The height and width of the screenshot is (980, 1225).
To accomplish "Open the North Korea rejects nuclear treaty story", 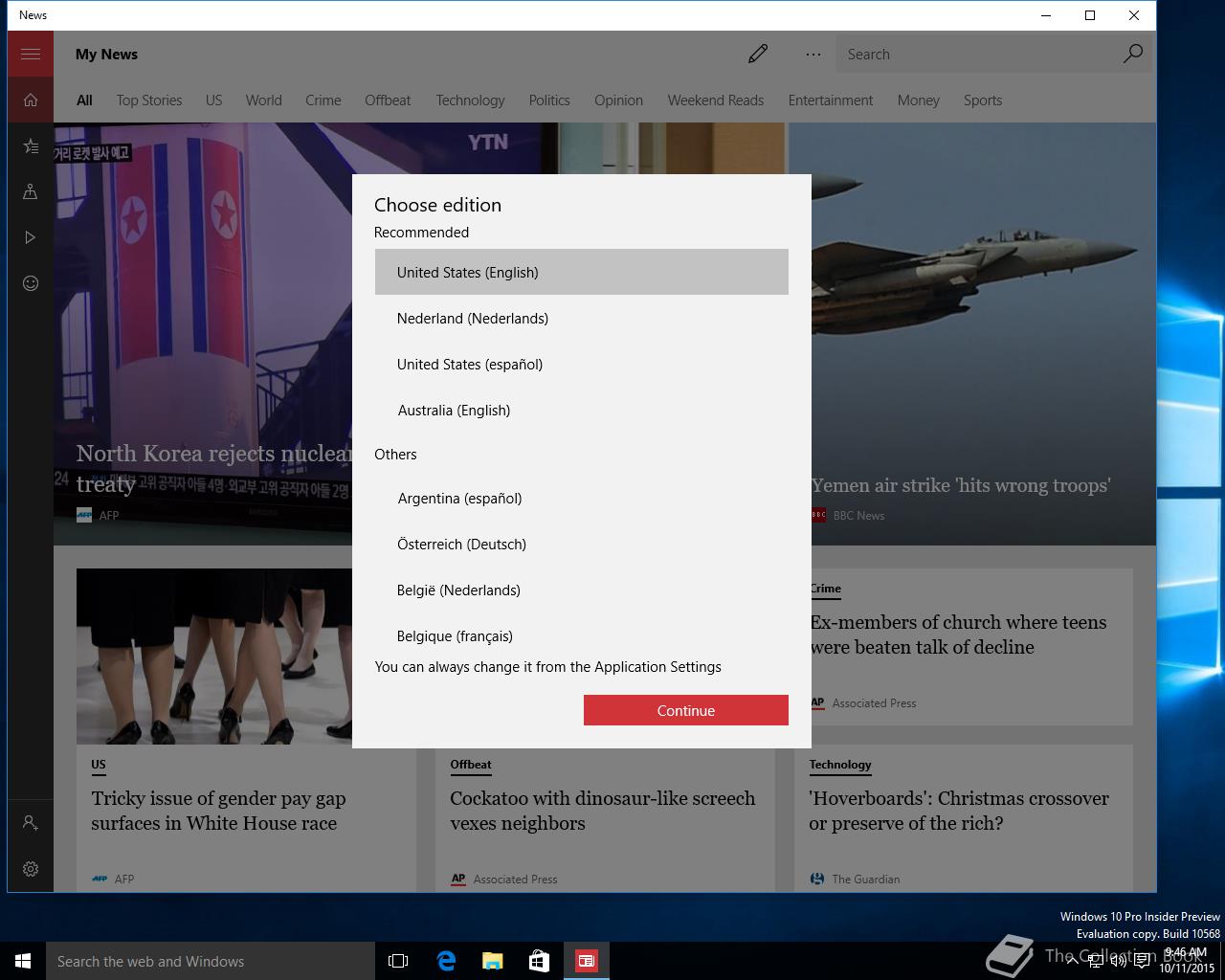I will coord(212,468).
